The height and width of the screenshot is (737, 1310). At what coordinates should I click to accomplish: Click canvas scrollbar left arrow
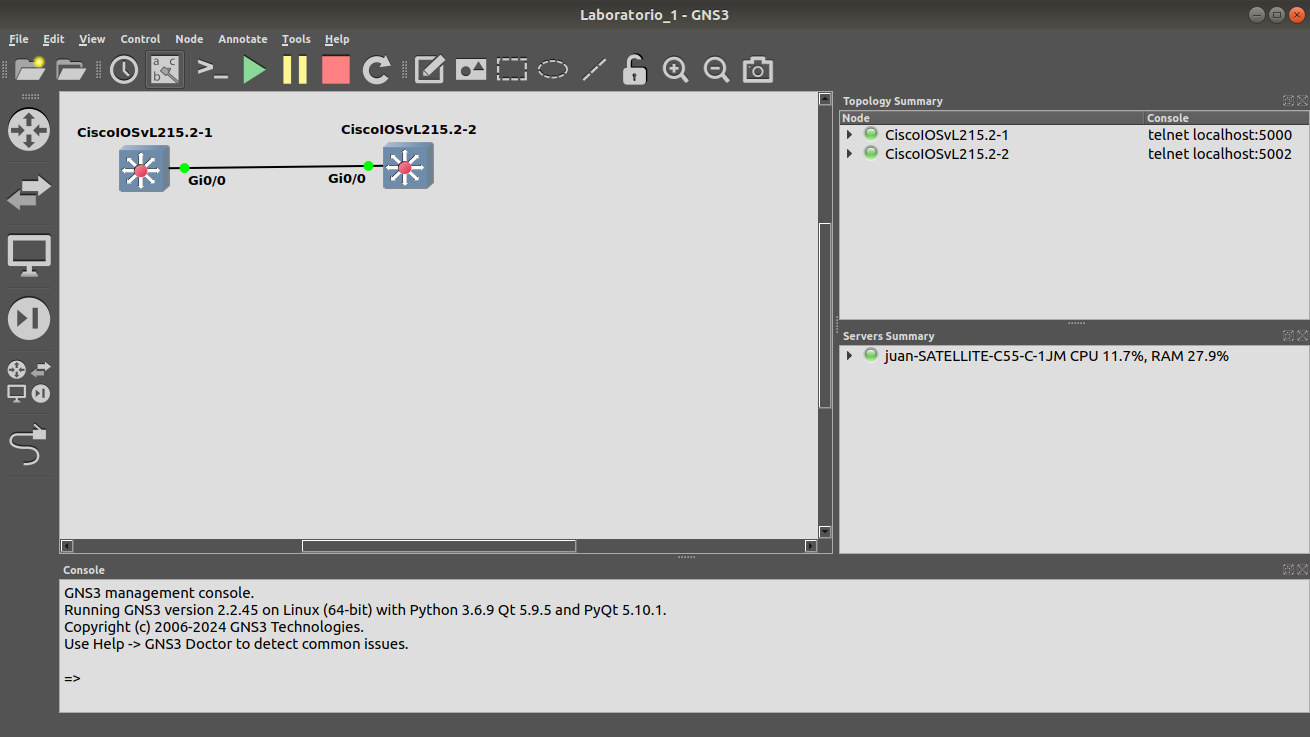point(67,546)
